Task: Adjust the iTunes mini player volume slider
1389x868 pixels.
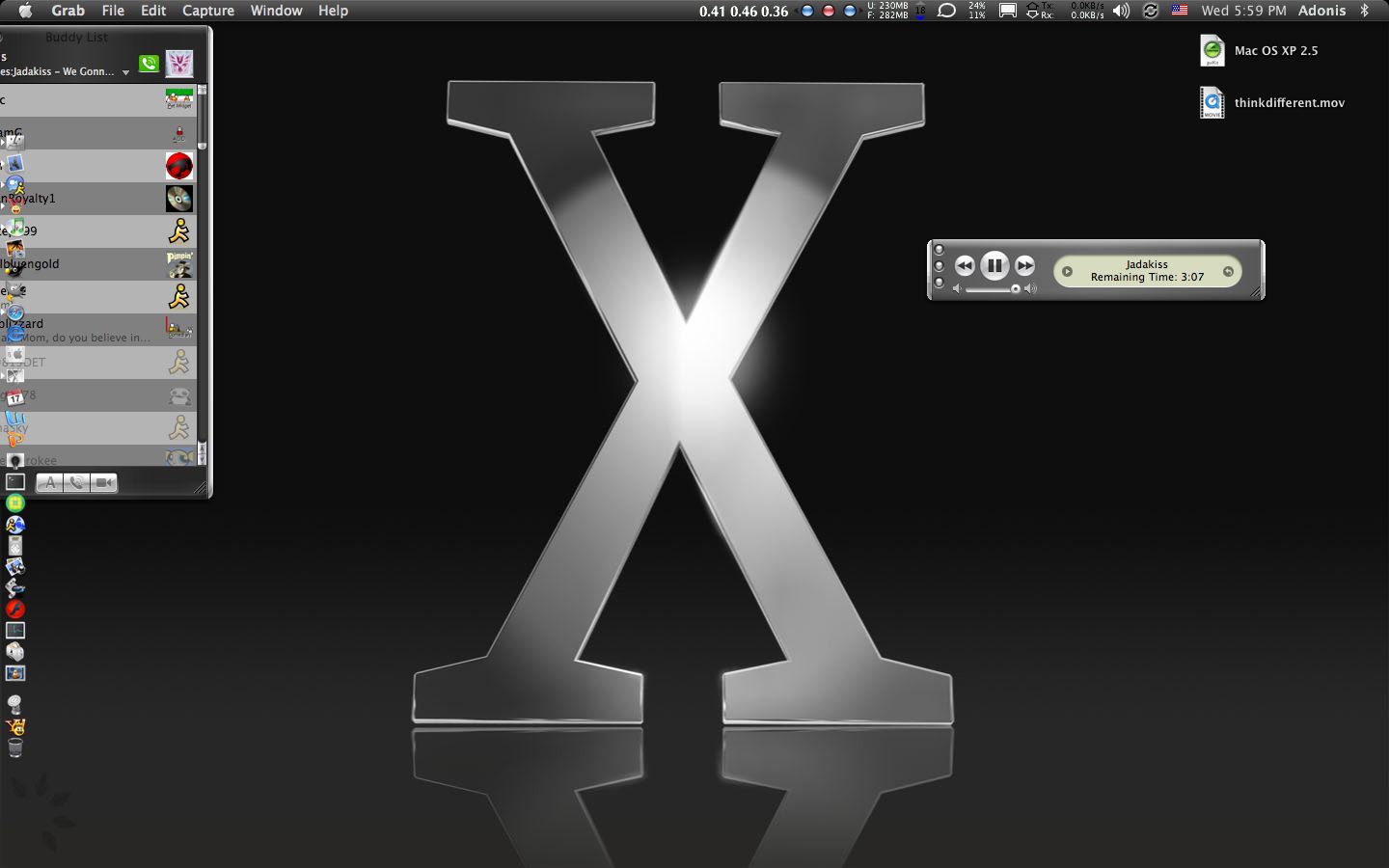Action: 994,288
